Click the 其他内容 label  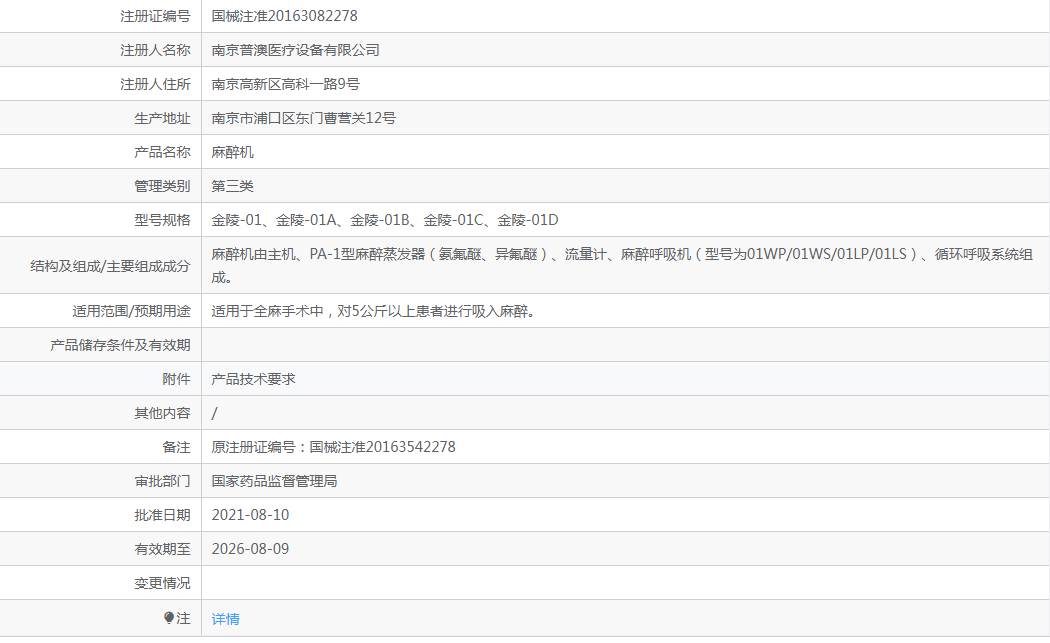pos(163,413)
